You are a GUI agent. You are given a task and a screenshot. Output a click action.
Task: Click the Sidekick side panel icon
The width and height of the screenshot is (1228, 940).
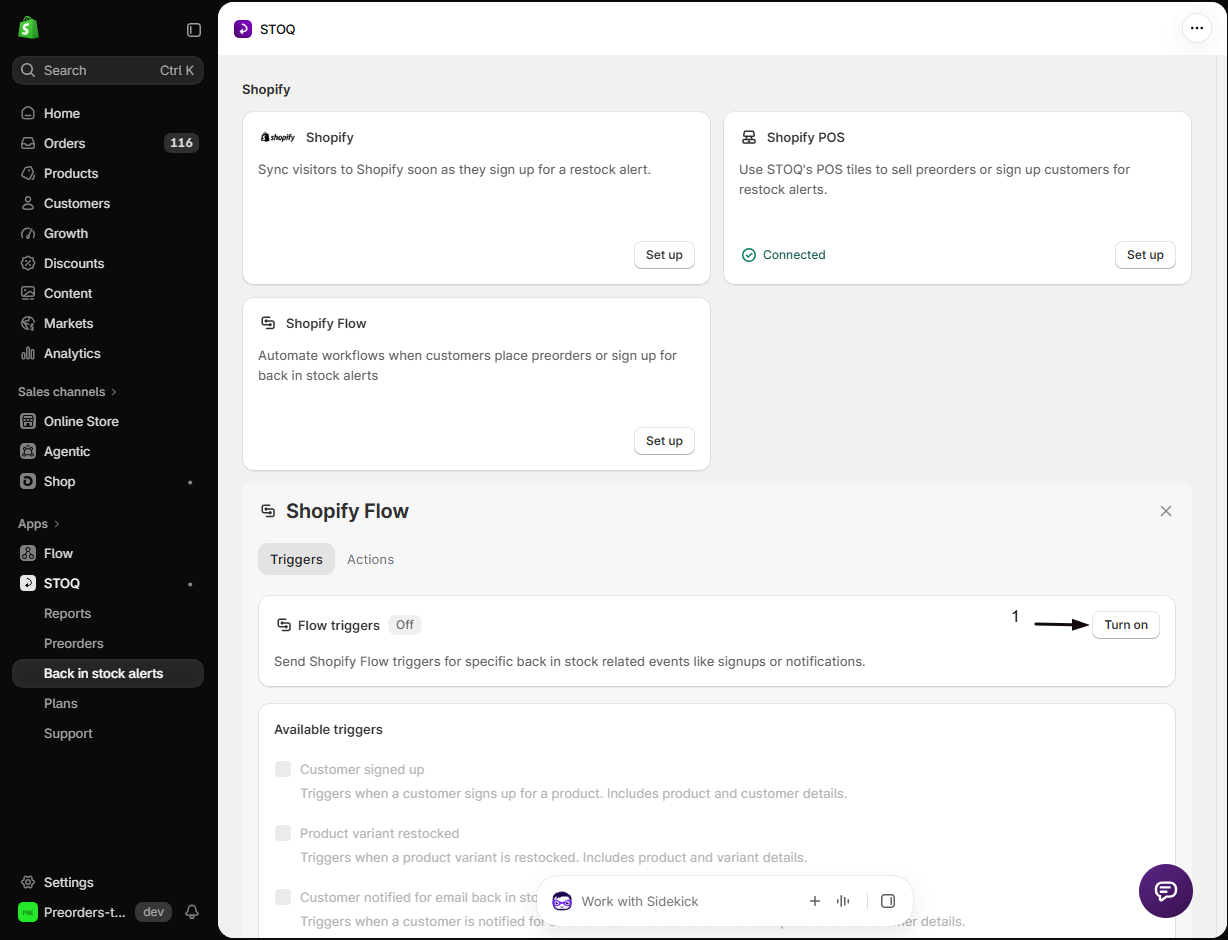click(x=888, y=901)
